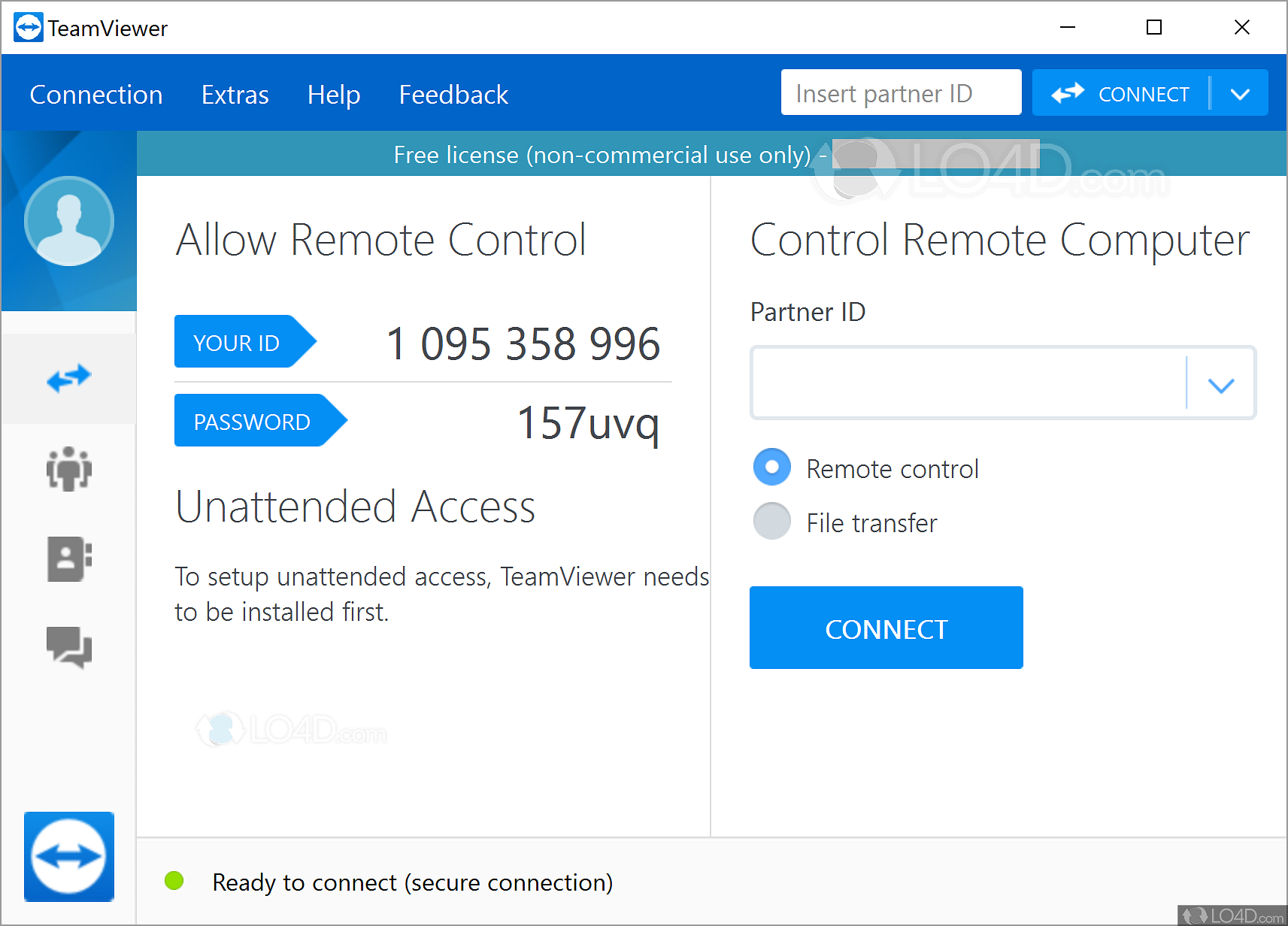Click the Insert partner ID field
The width and height of the screenshot is (1288, 926).
[900, 93]
